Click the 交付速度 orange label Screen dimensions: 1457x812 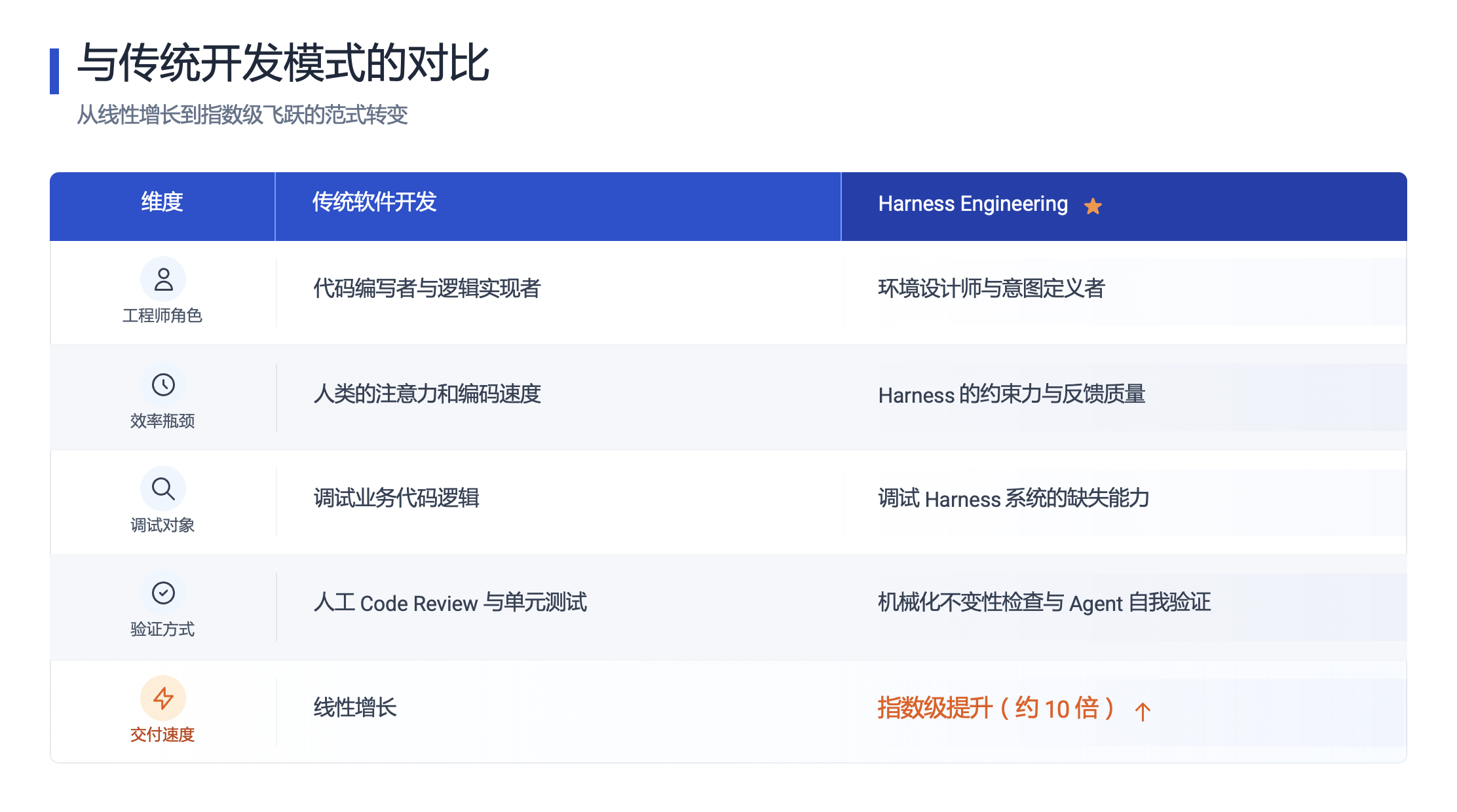[162, 735]
